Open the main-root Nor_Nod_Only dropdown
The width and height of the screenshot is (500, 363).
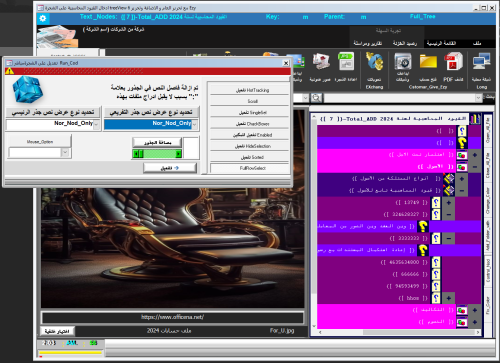coord(96,125)
